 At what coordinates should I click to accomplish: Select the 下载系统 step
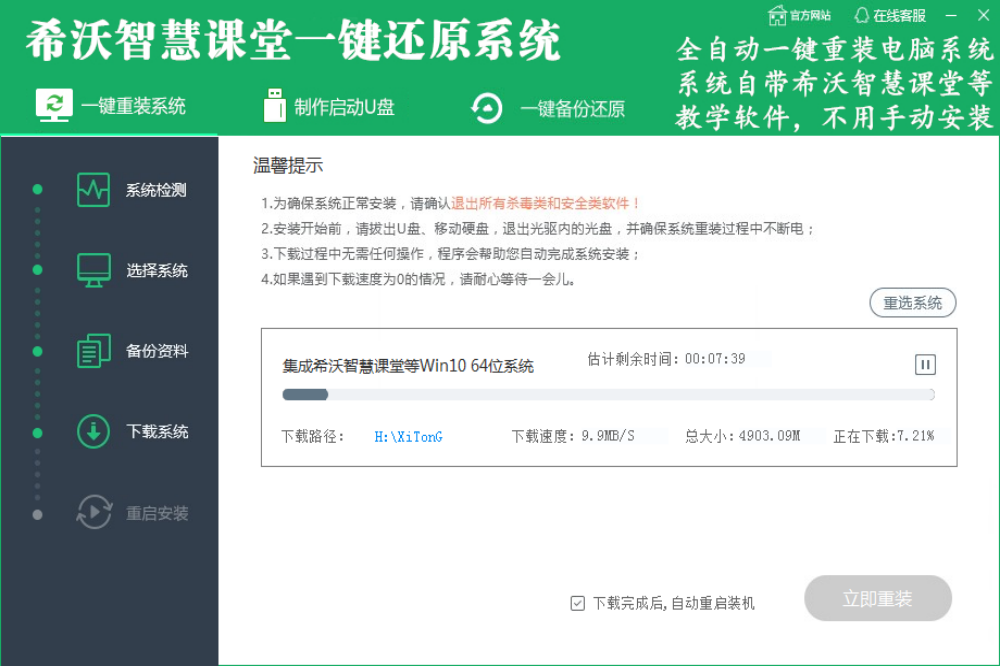point(131,432)
